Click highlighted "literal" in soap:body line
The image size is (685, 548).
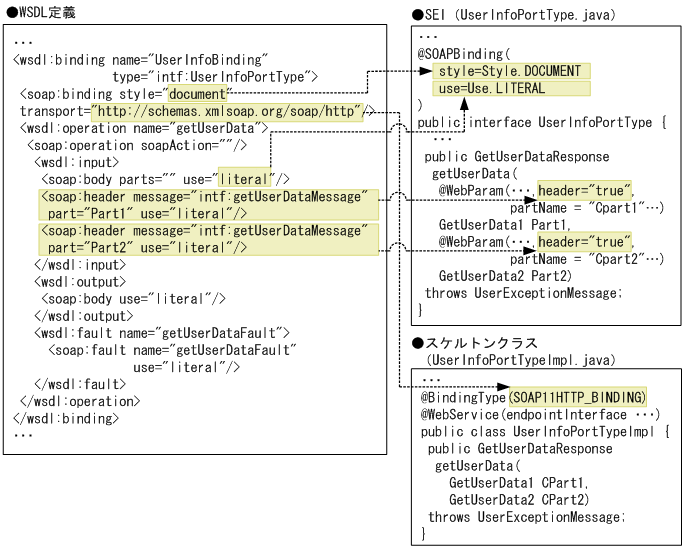[245, 179]
